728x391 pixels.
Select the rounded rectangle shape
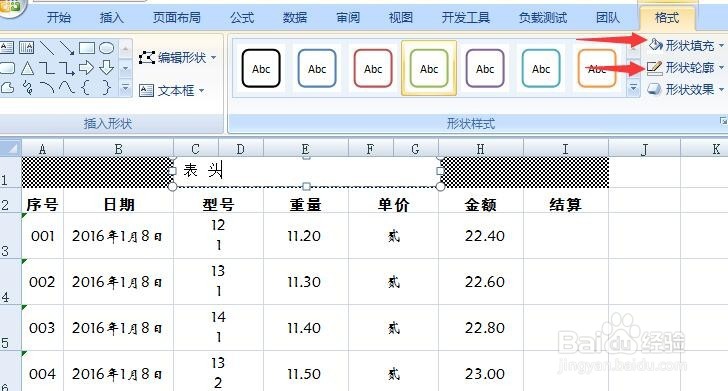point(6,68)
